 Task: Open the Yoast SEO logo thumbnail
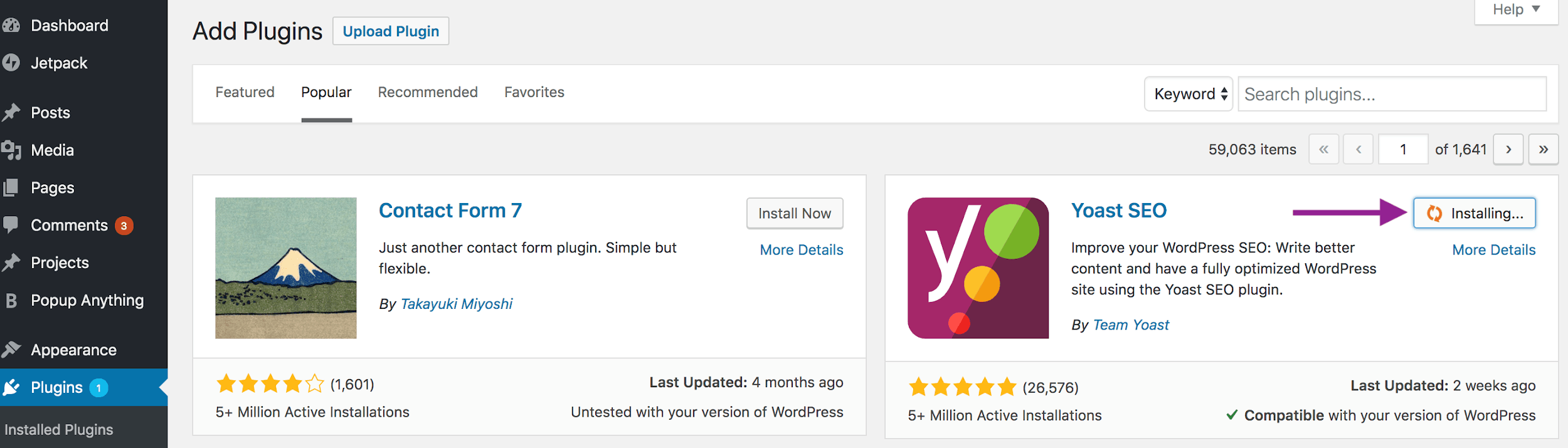pyautogui.click(x=978, y=268)
